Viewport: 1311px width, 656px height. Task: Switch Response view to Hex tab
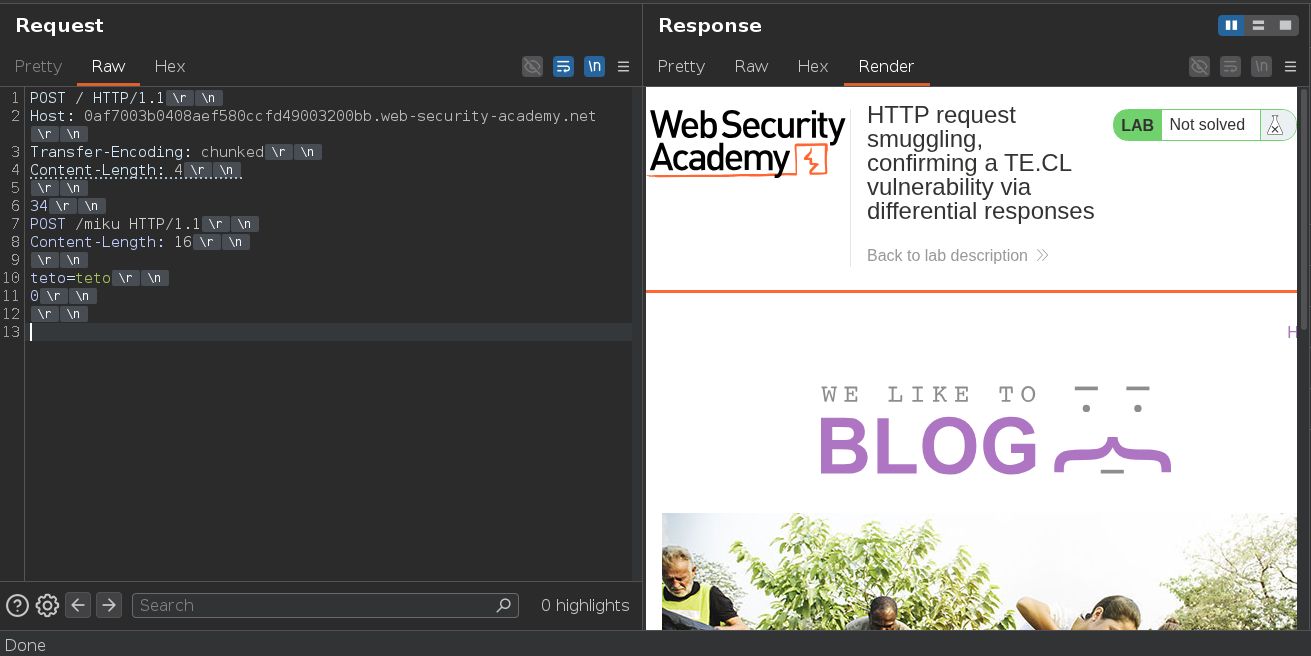click(x=813, y=66)
